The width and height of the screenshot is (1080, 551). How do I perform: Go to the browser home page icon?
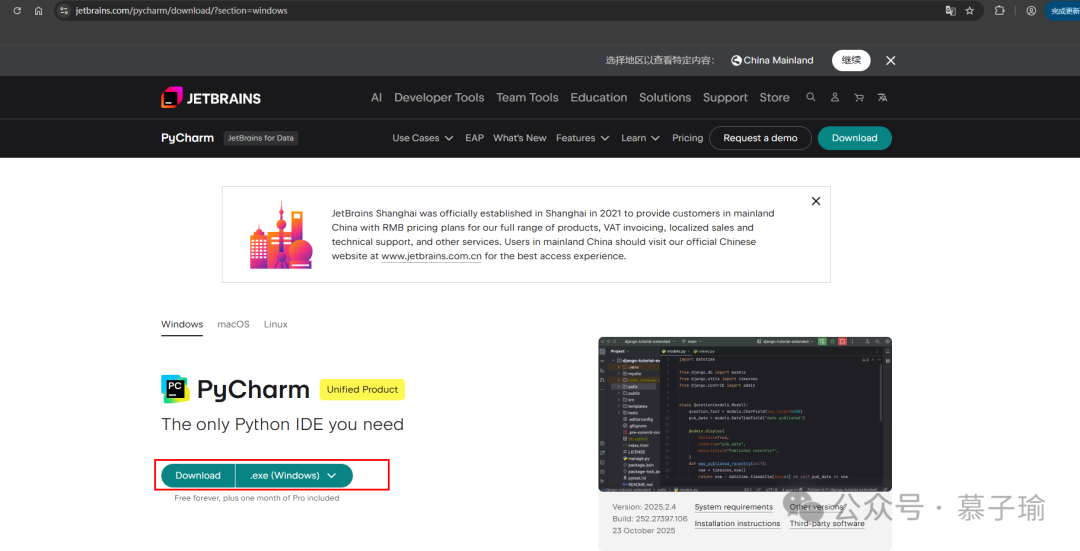point(39,10)
